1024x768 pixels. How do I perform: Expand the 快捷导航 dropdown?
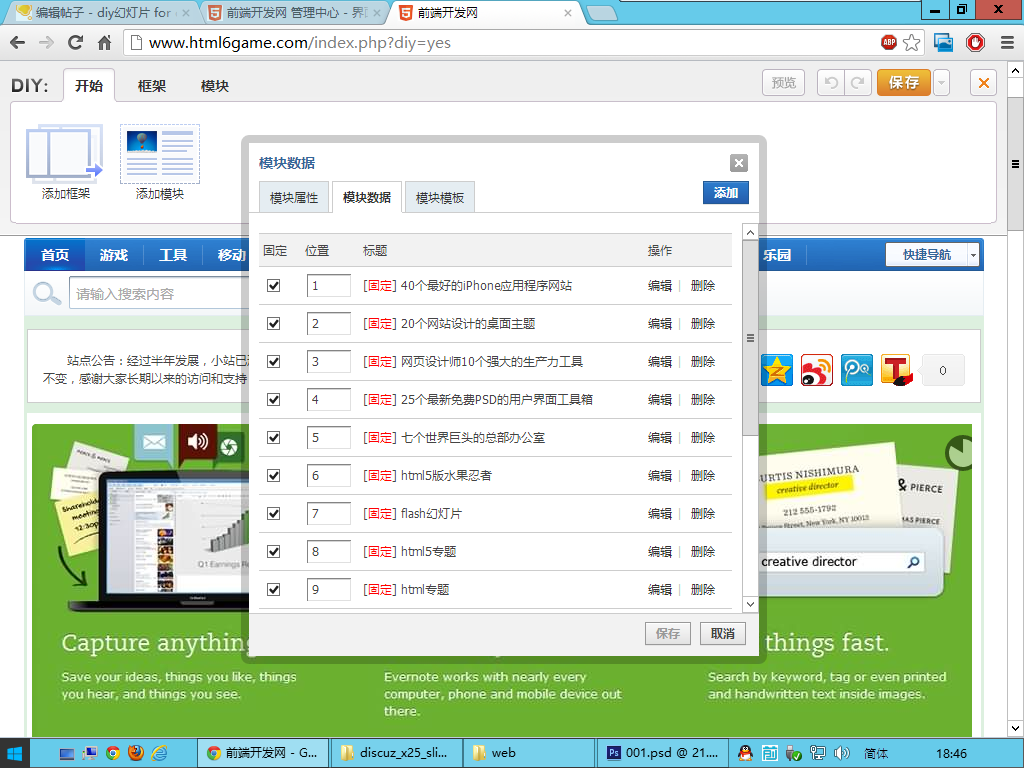pos(973,255)
